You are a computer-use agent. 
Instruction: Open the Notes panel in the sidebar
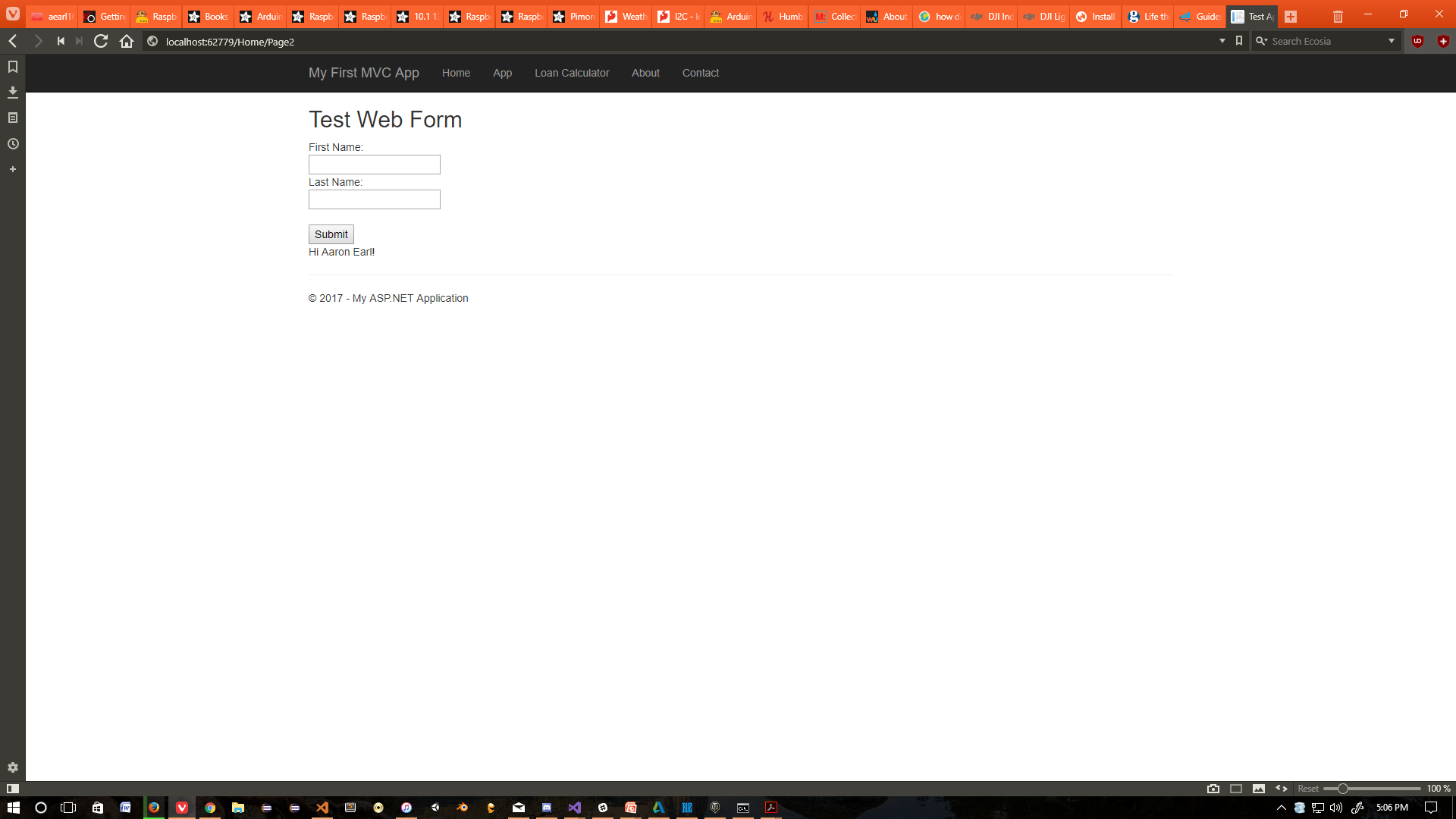(12, 117)
